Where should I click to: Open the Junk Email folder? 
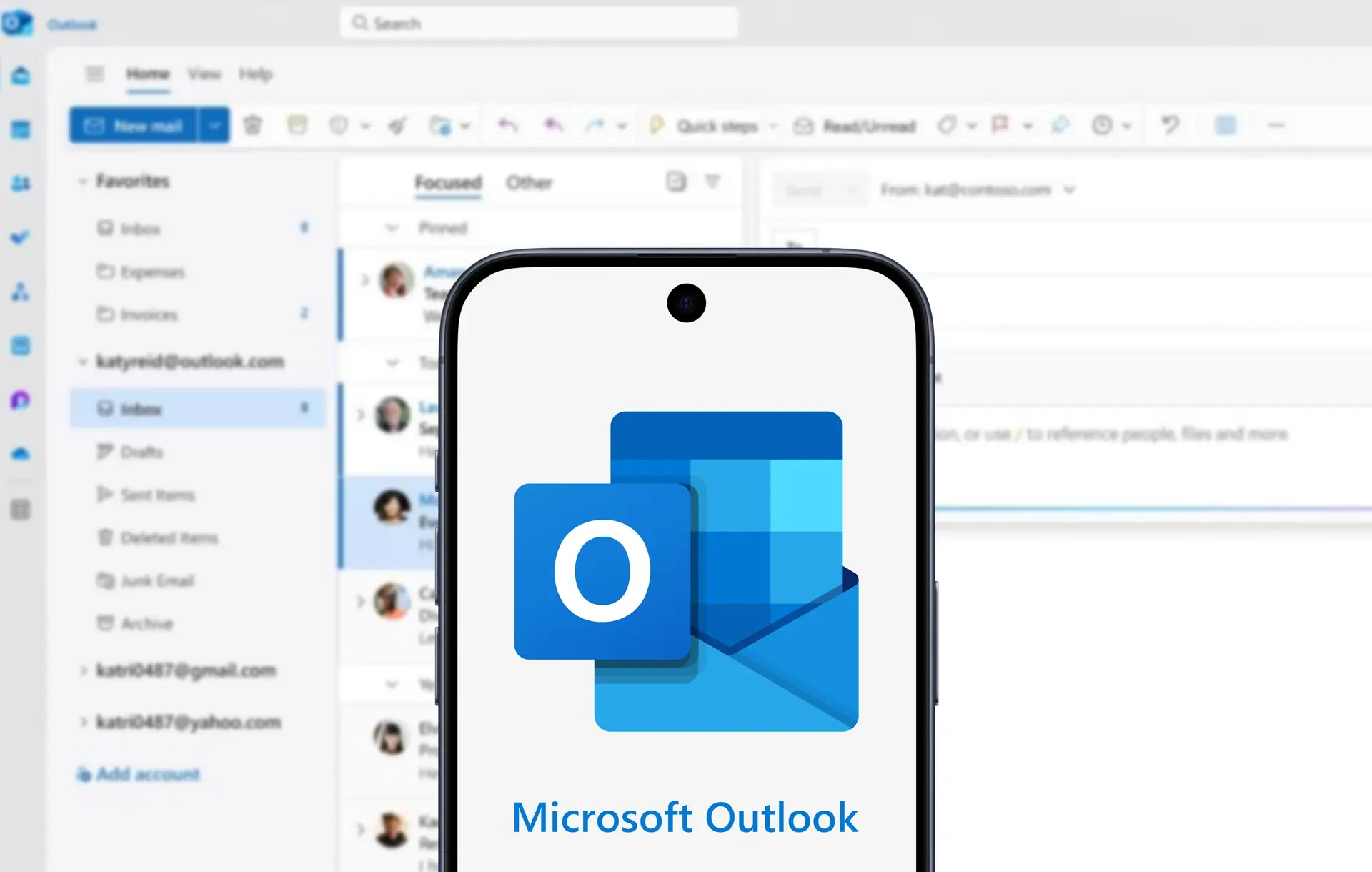[x=198, y=580]
